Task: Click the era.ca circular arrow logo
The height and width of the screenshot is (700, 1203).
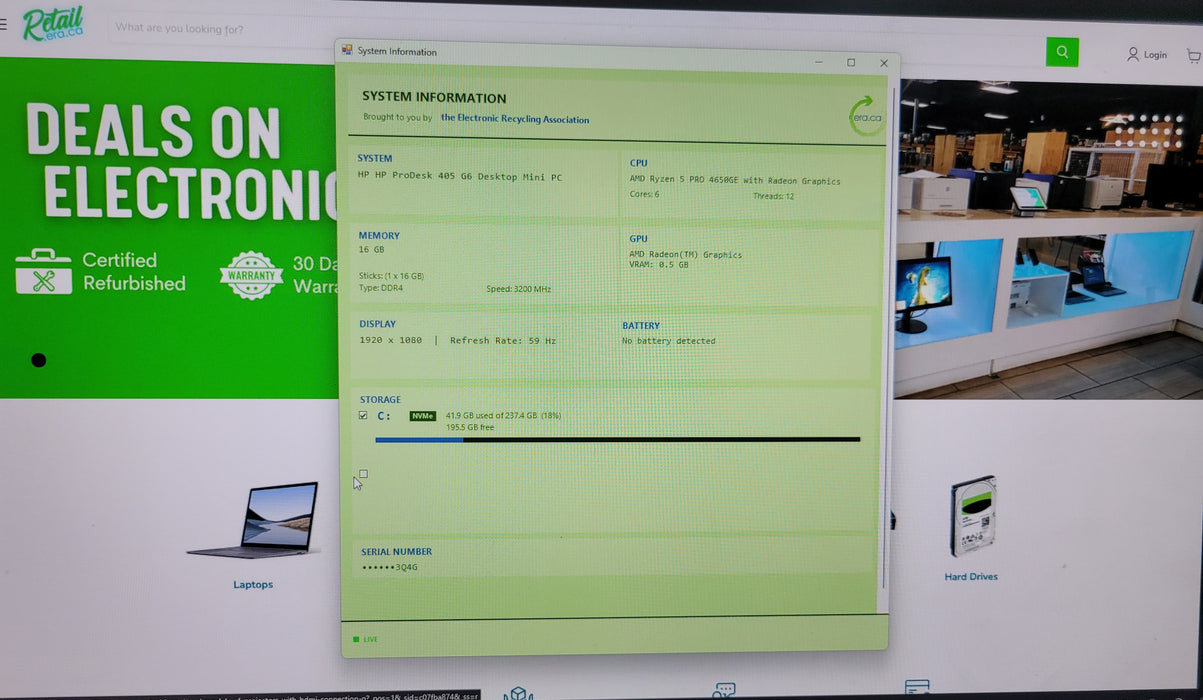Action: pos(866,114)
